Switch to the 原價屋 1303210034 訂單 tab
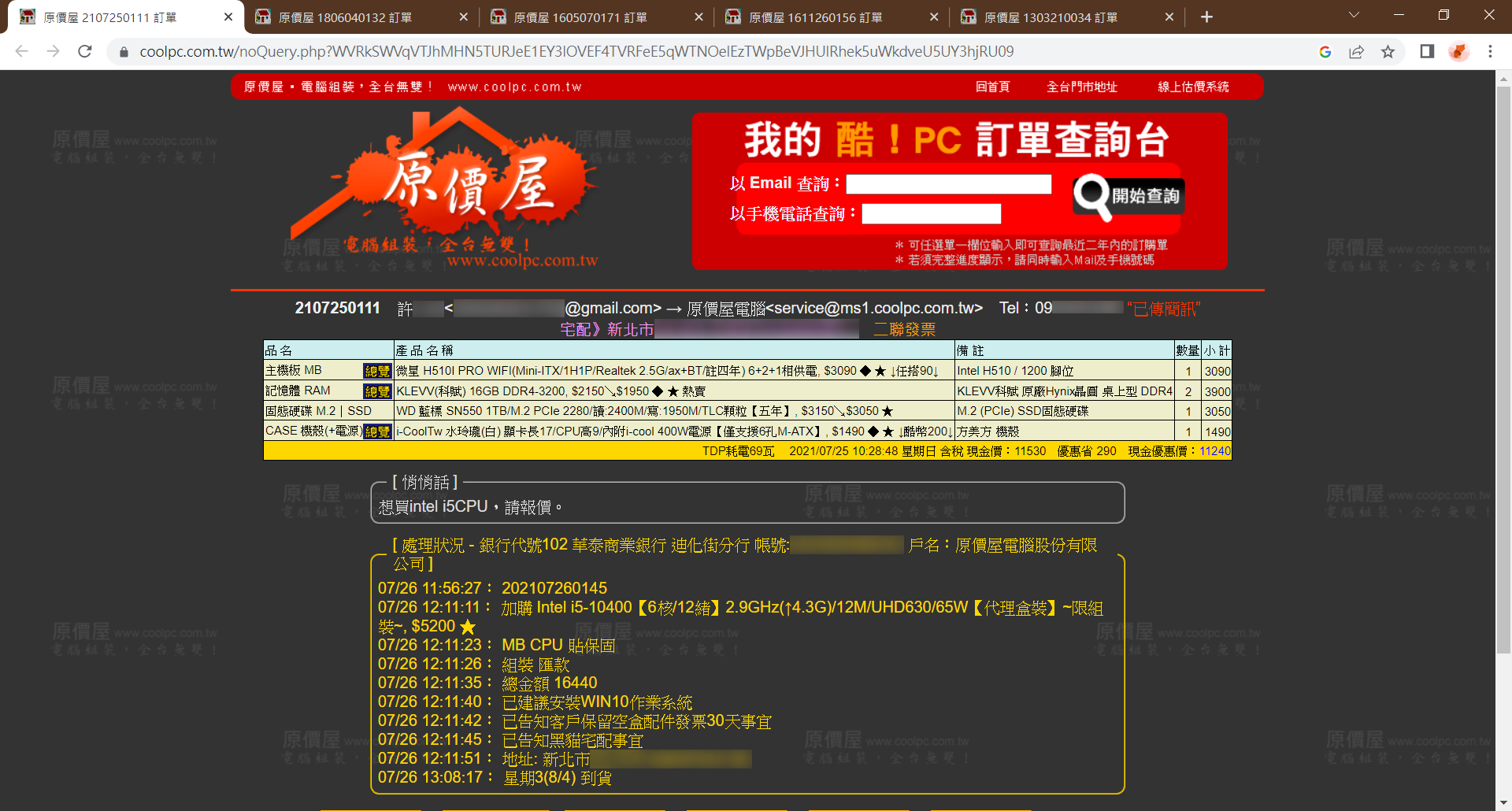Viewport: 1512px width, 811px height. pyautogui.click(x=1068, y=17)
